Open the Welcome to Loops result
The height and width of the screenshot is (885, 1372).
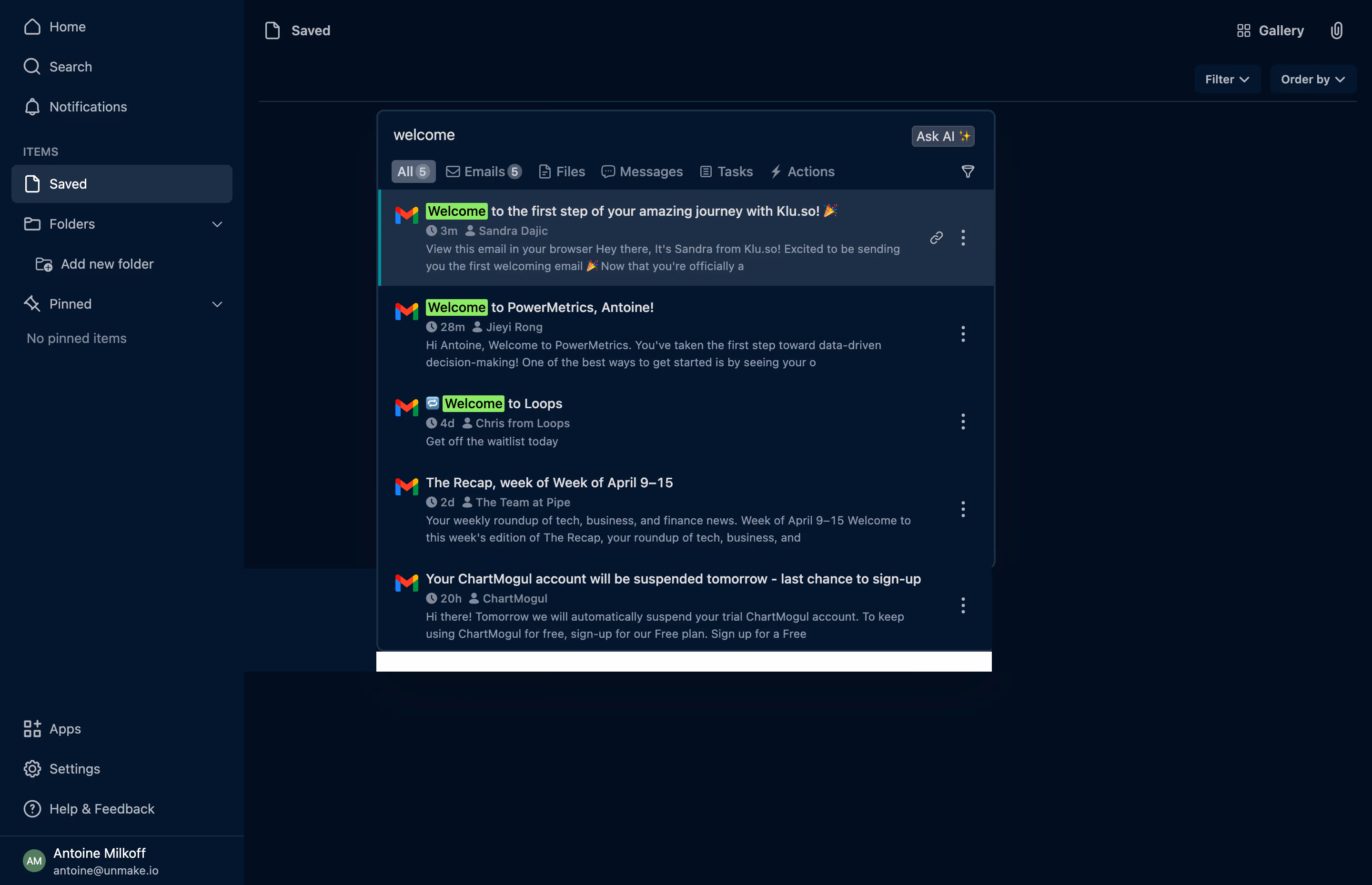click(x=686, y=422)
